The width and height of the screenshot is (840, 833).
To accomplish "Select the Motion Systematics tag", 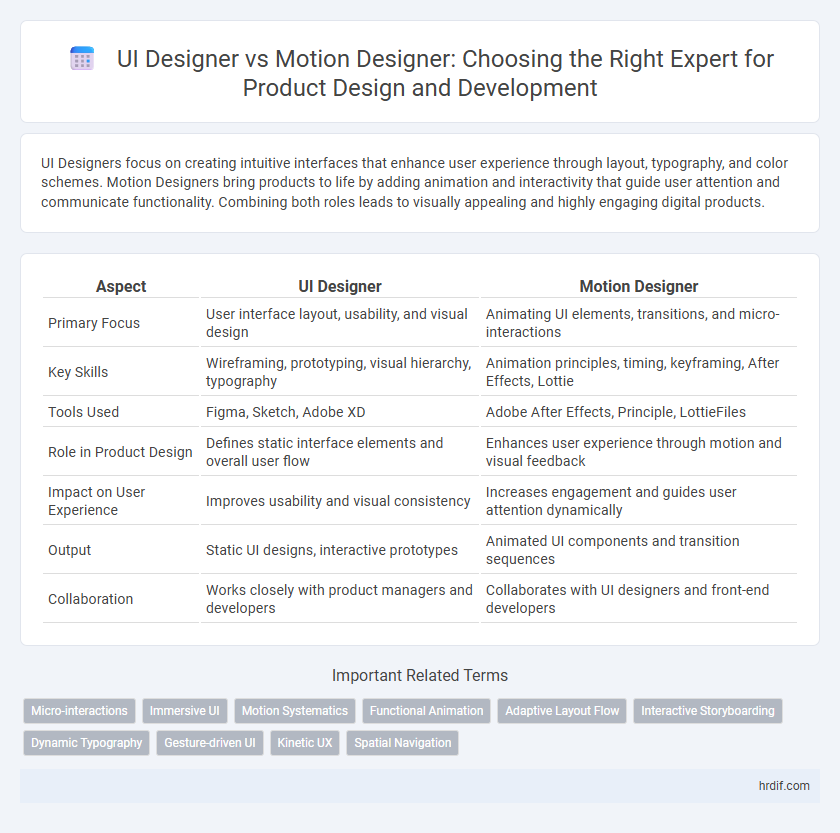I will pos(295,711).
